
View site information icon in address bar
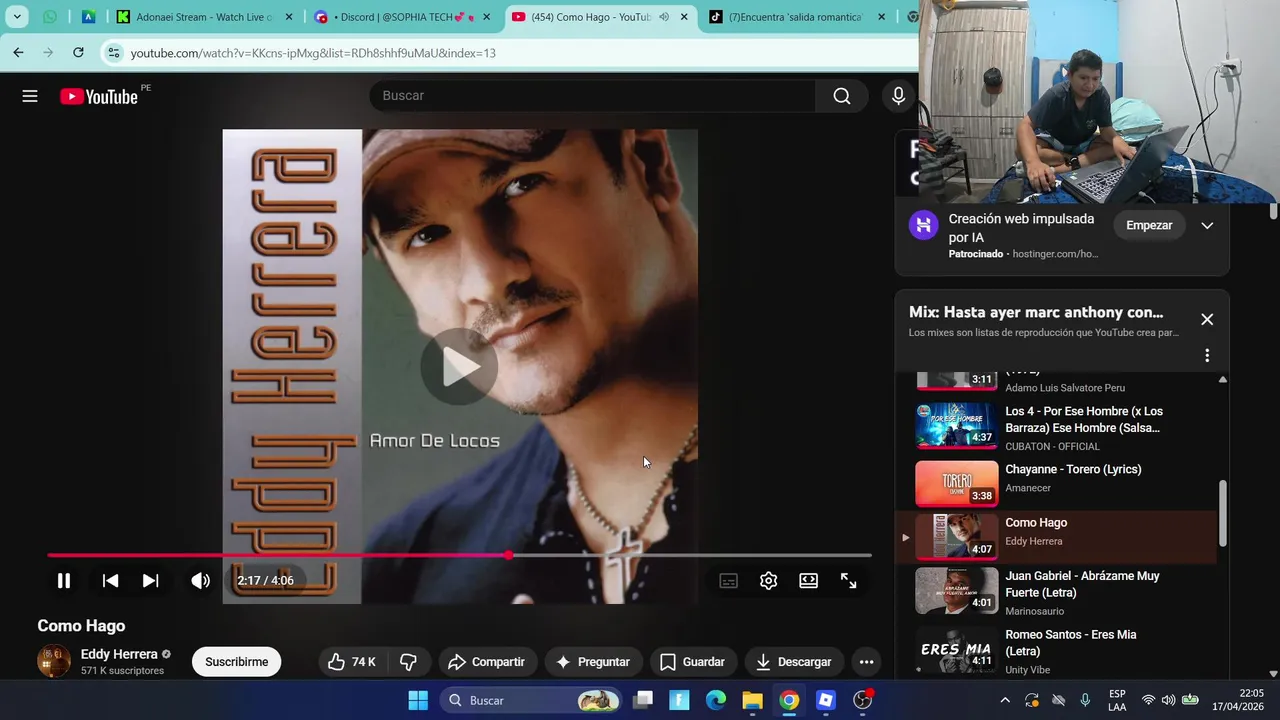114,53
